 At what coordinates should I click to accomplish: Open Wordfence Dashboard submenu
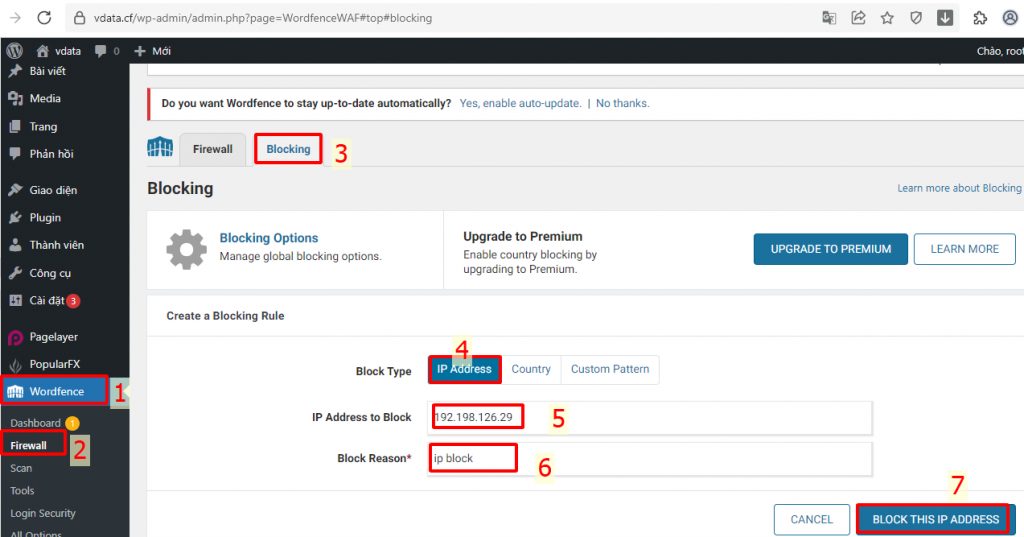point(35,423)
